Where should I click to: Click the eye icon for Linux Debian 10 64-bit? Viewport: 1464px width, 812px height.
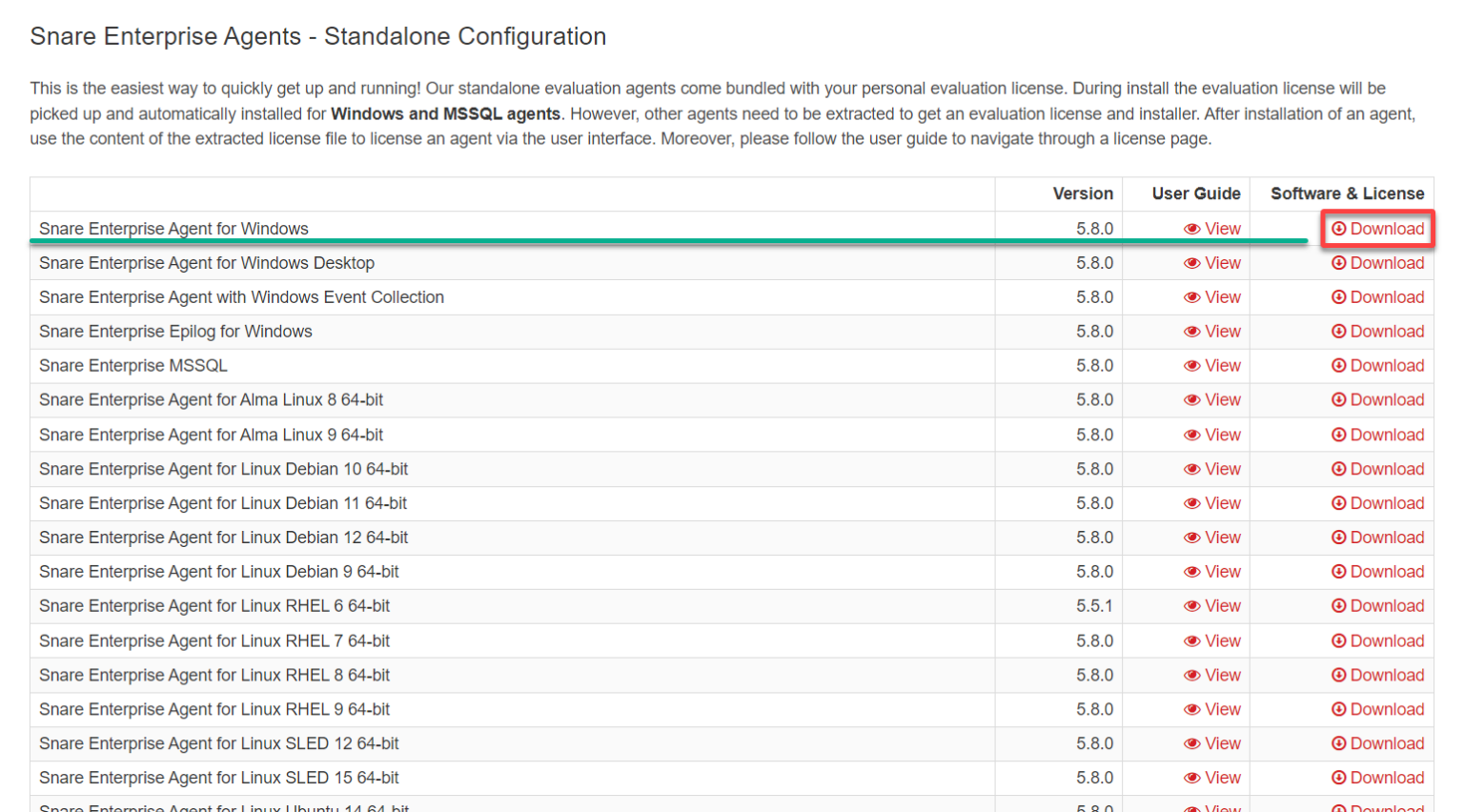1191,469
